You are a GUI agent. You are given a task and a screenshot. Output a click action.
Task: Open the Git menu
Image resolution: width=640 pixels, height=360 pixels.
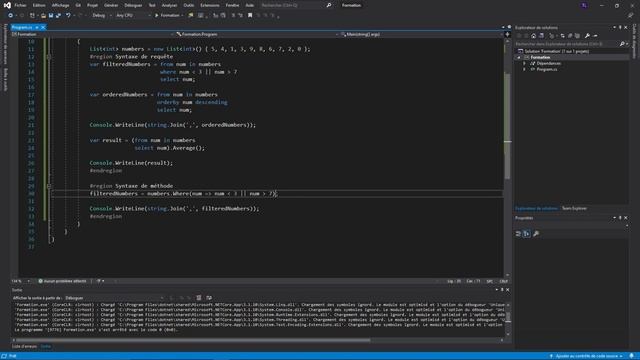(78, 5)
